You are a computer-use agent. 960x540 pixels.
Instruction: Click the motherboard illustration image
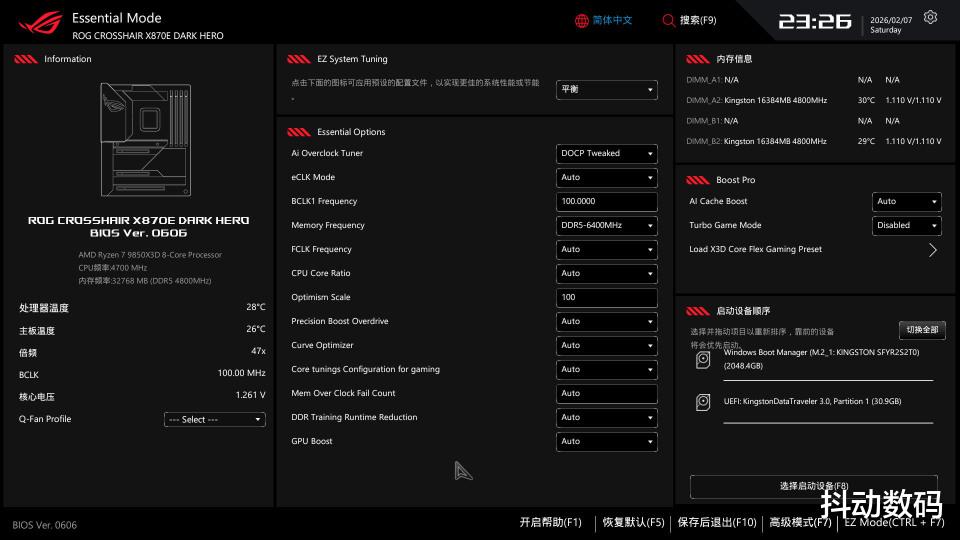tap(146, 140)
